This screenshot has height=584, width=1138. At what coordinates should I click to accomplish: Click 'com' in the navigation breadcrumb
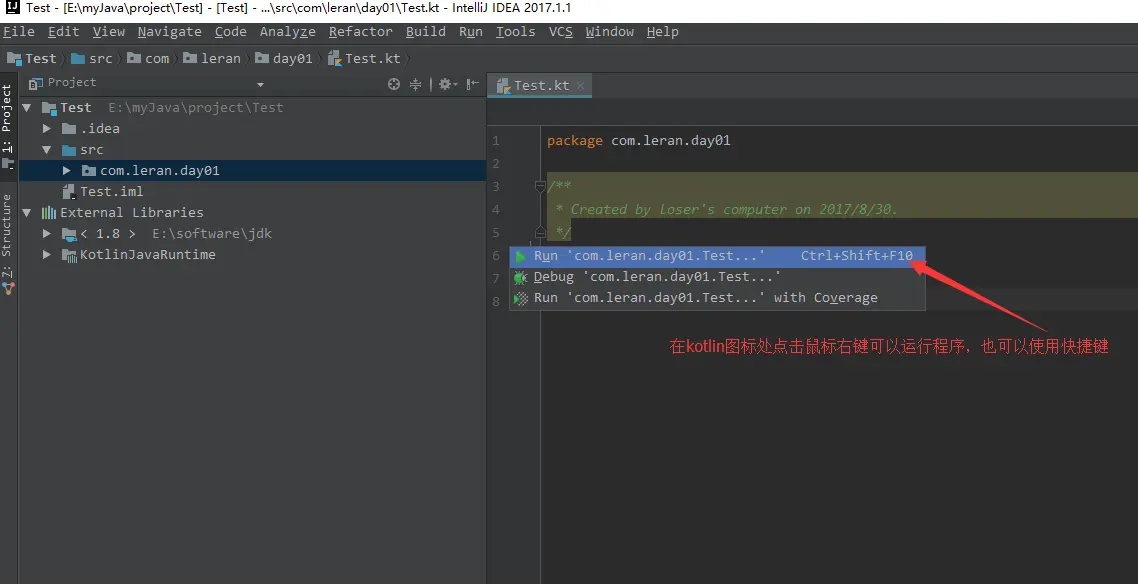(157, 59)
